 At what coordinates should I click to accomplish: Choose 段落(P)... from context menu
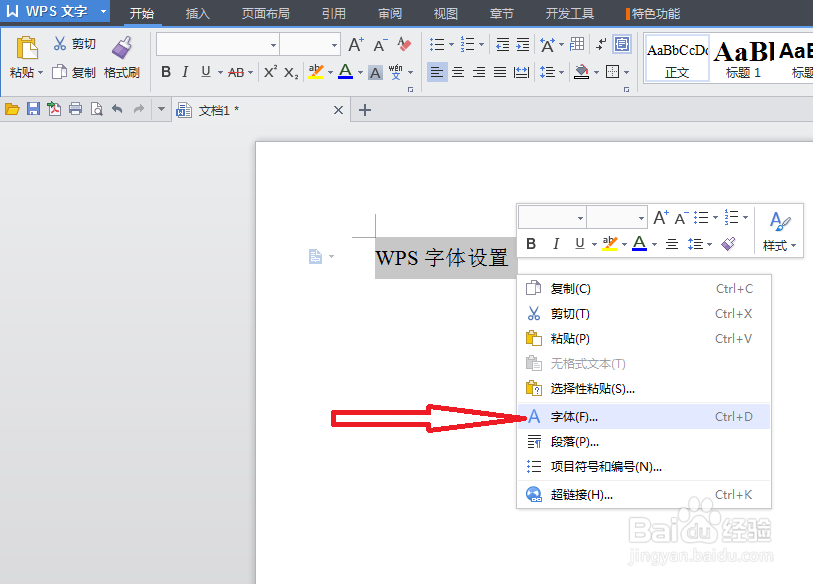pyautogui.click(x=644, y=442)
